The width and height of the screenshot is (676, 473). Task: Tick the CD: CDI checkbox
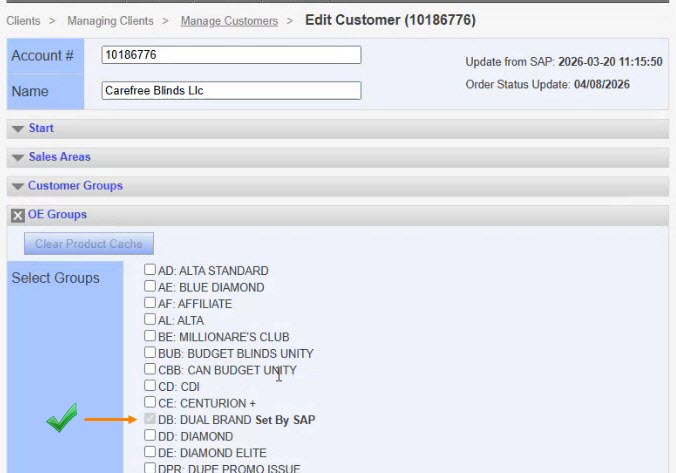[x=150, y=386]
